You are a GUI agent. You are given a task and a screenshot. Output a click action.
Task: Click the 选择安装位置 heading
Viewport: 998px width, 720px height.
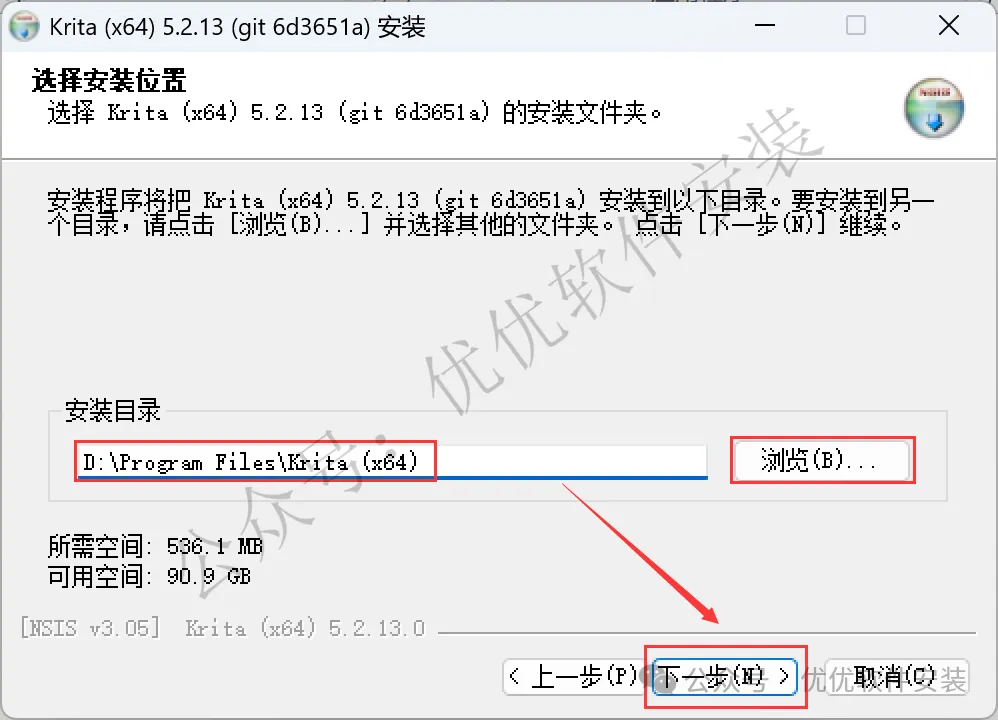pos(108,81)
